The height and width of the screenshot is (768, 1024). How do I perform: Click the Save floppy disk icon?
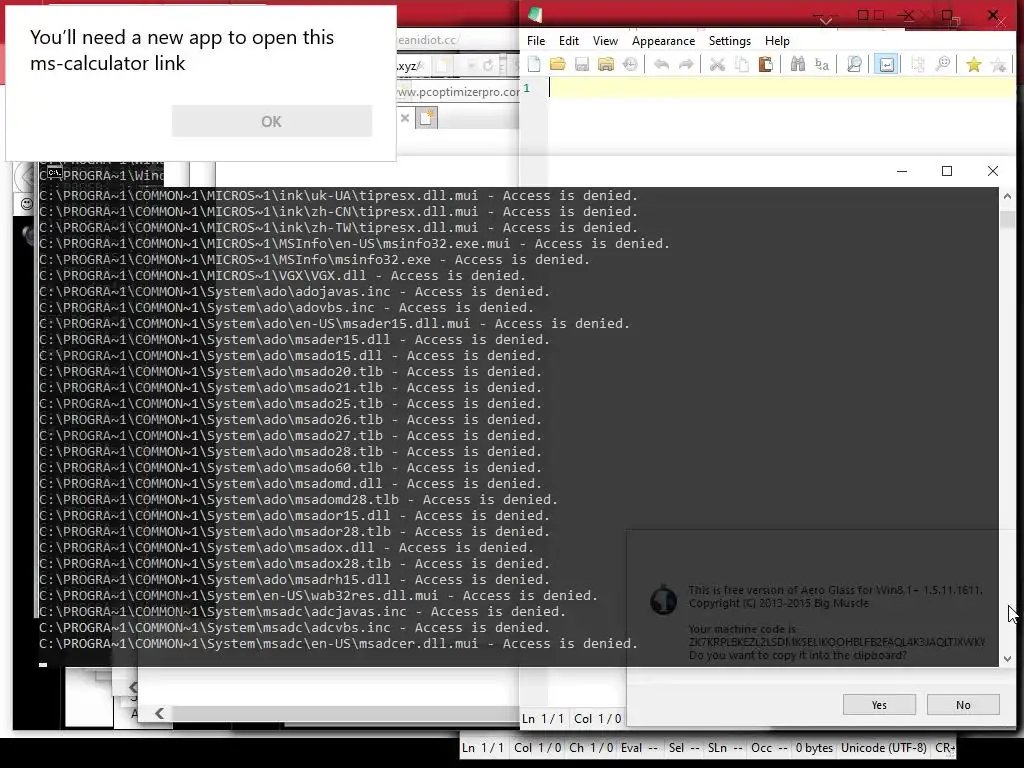582,64
